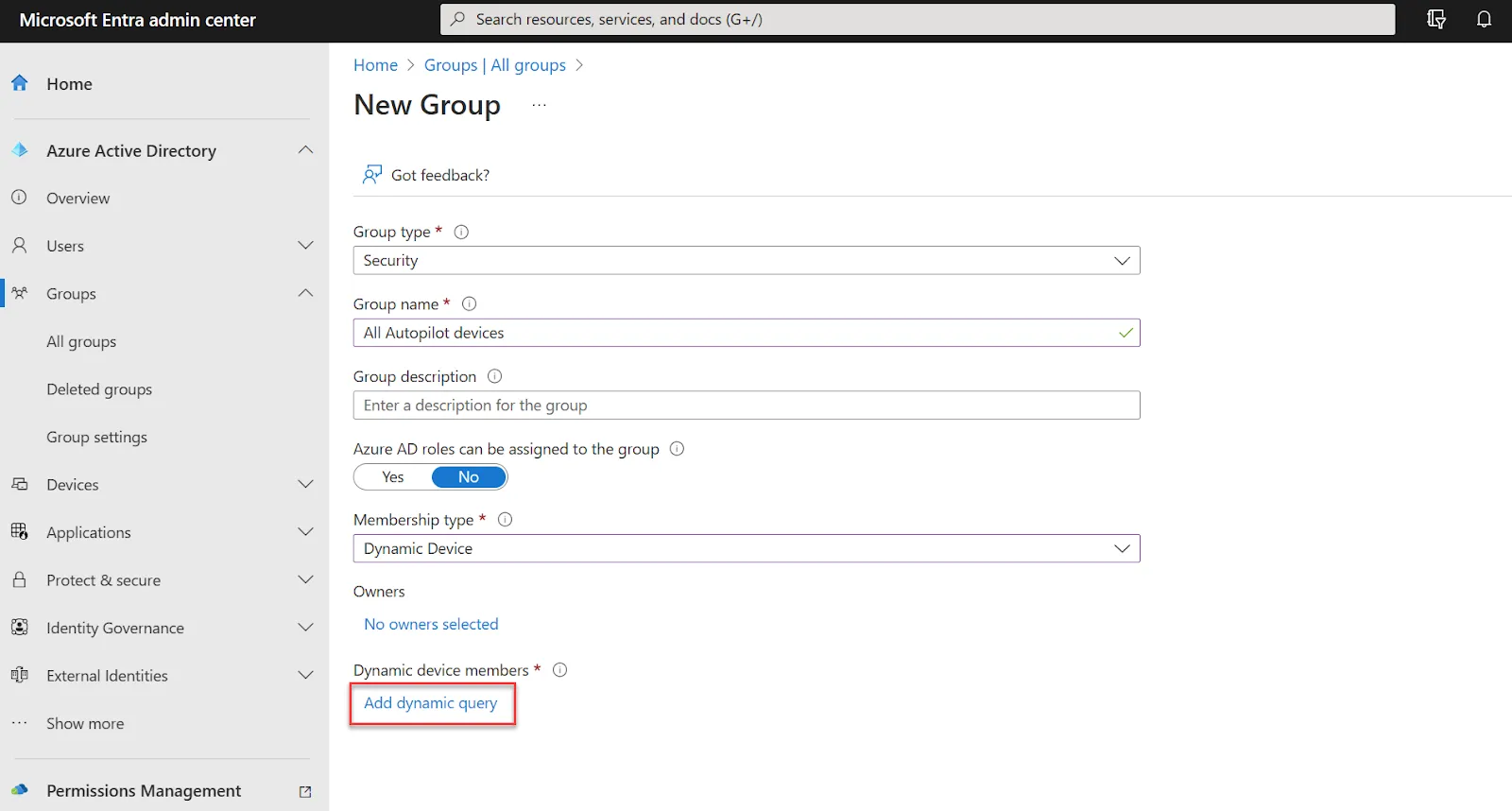Viewport: 1512px width, 811px height.
Task: Open the notifications bell icon
Action: [1484, 20]
